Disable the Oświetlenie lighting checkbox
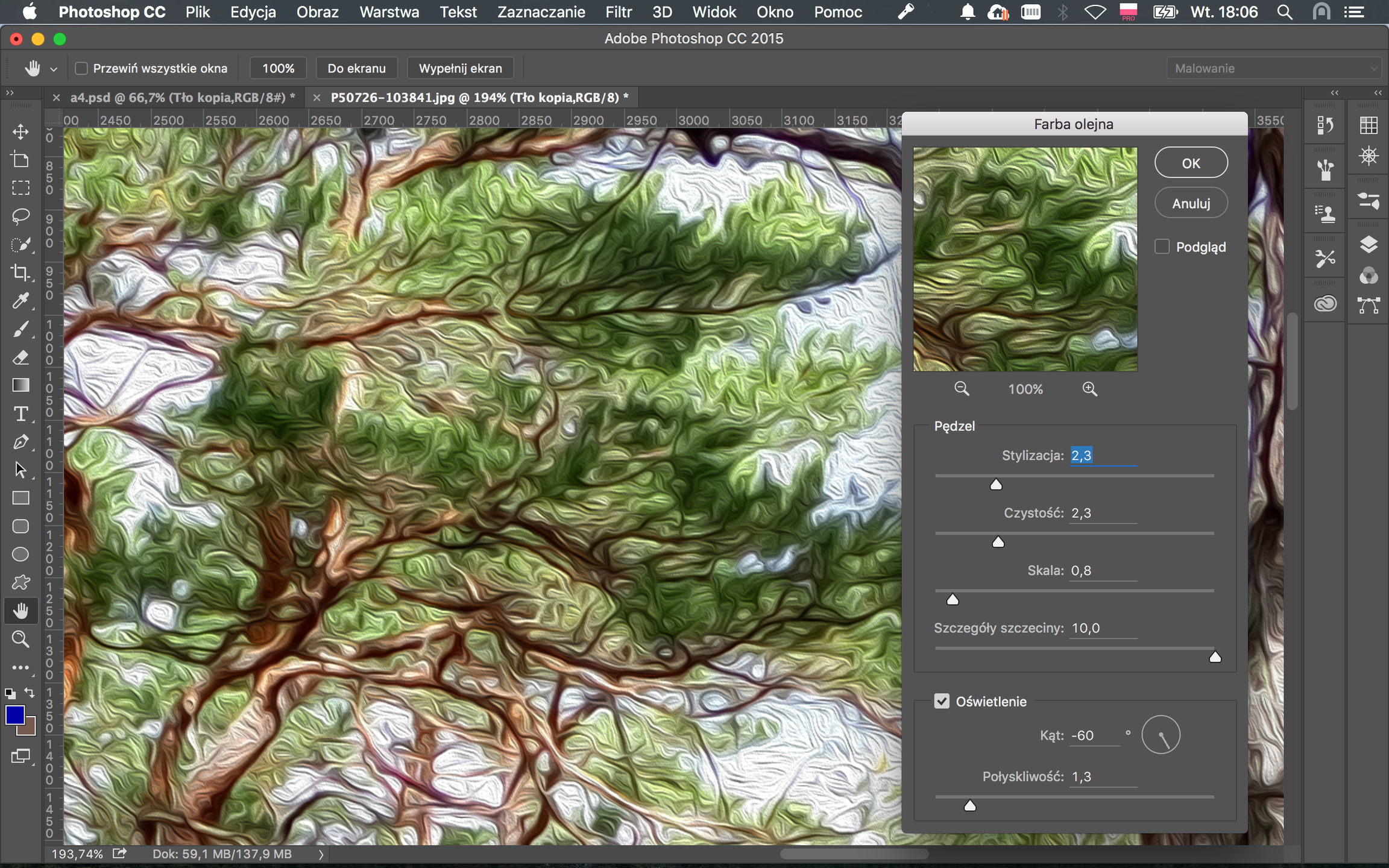1389x868 pixels. point(942,701)
